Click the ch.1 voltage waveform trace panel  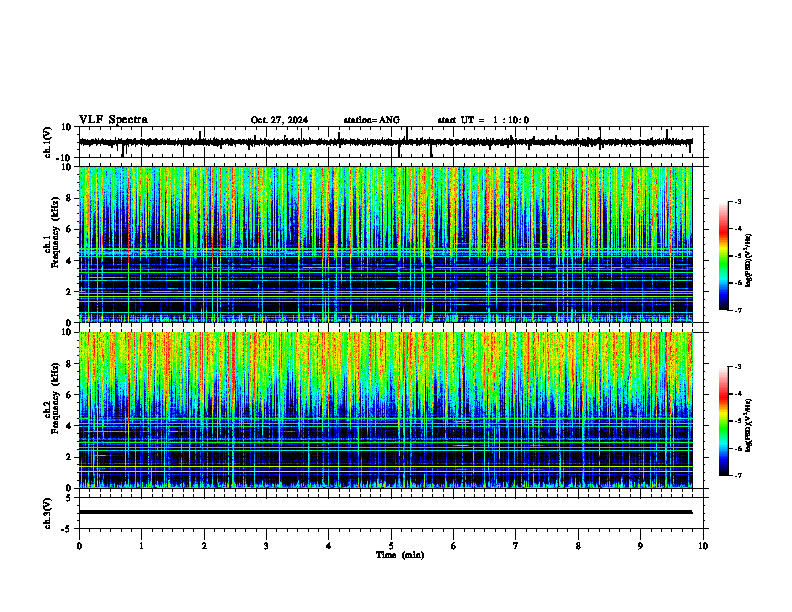coord(393,142)
